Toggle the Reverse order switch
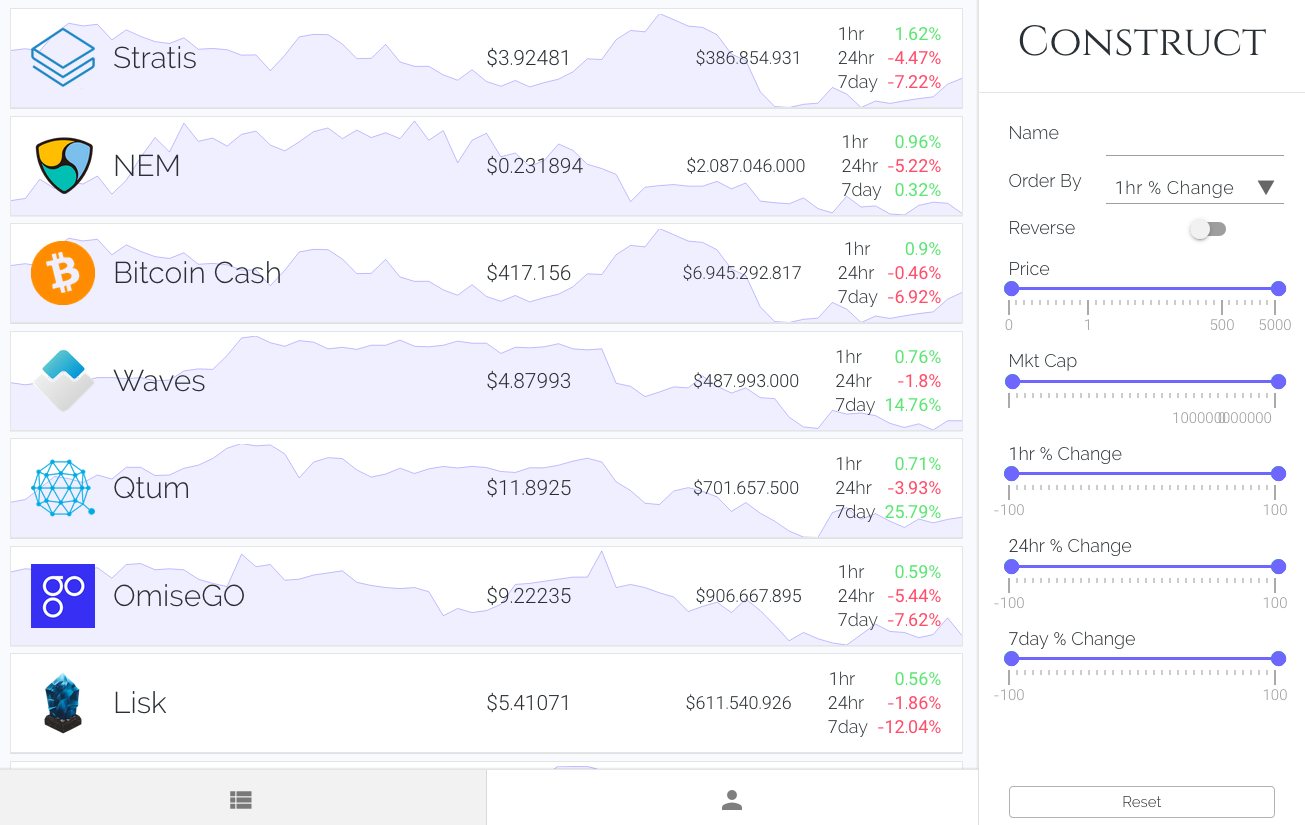Screen dimensions: 1305x825 pyautogui.click(x=1207, y=229)
